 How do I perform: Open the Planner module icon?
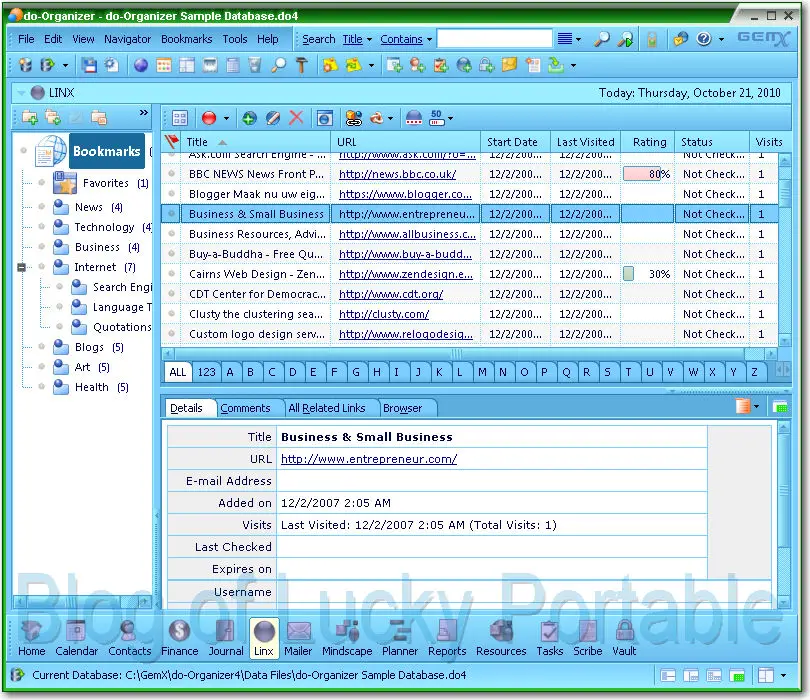(400, 631)
